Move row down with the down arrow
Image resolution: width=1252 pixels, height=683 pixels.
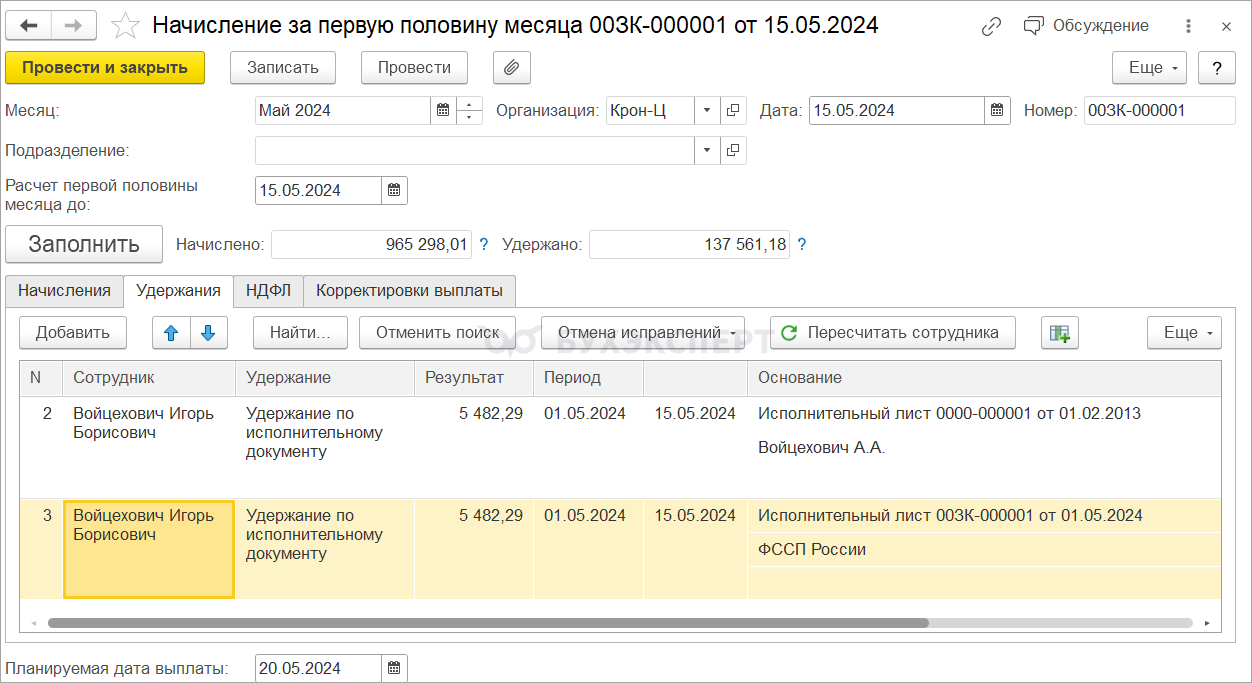(x=209, y=333)
